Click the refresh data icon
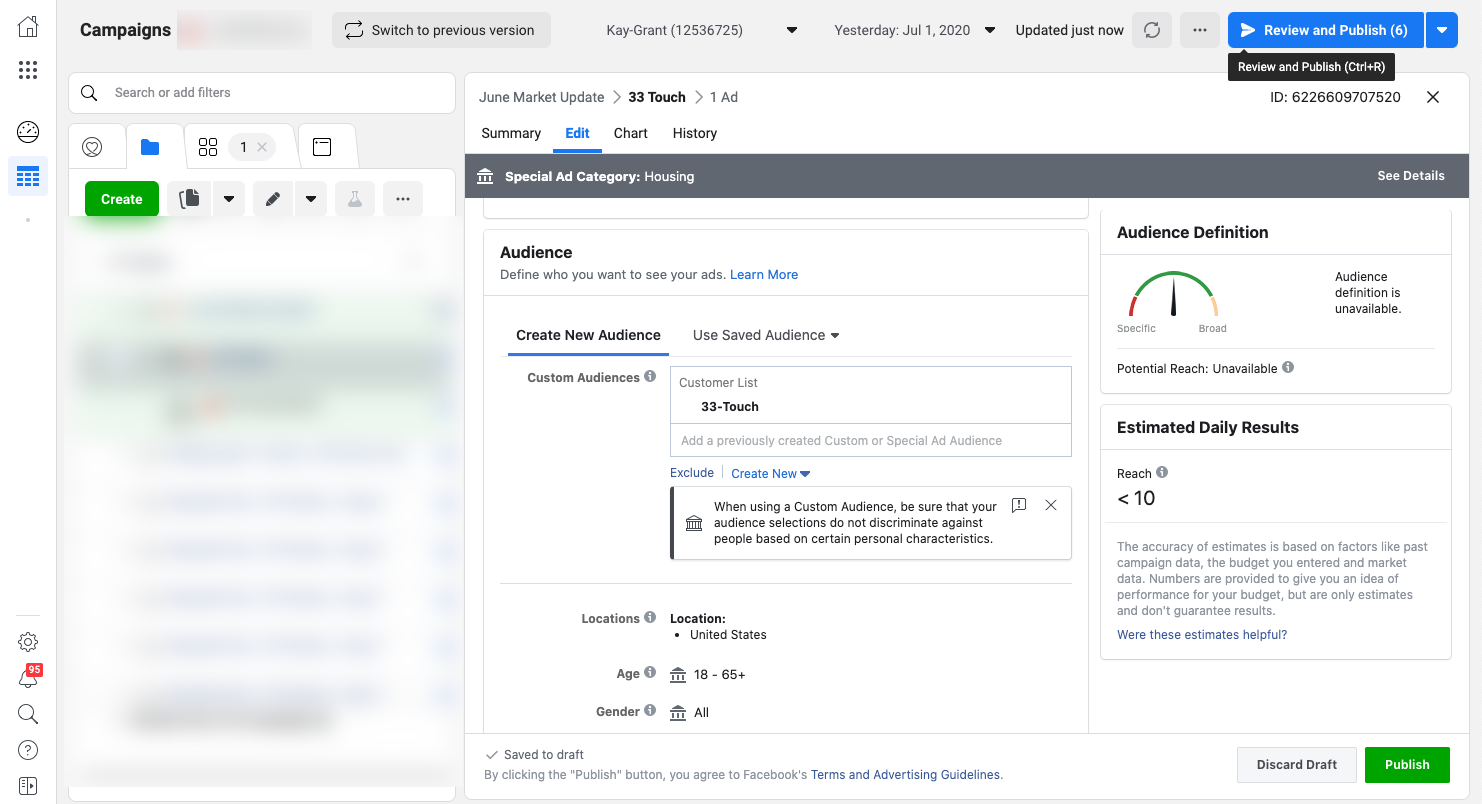 (x=1152, y=30)
